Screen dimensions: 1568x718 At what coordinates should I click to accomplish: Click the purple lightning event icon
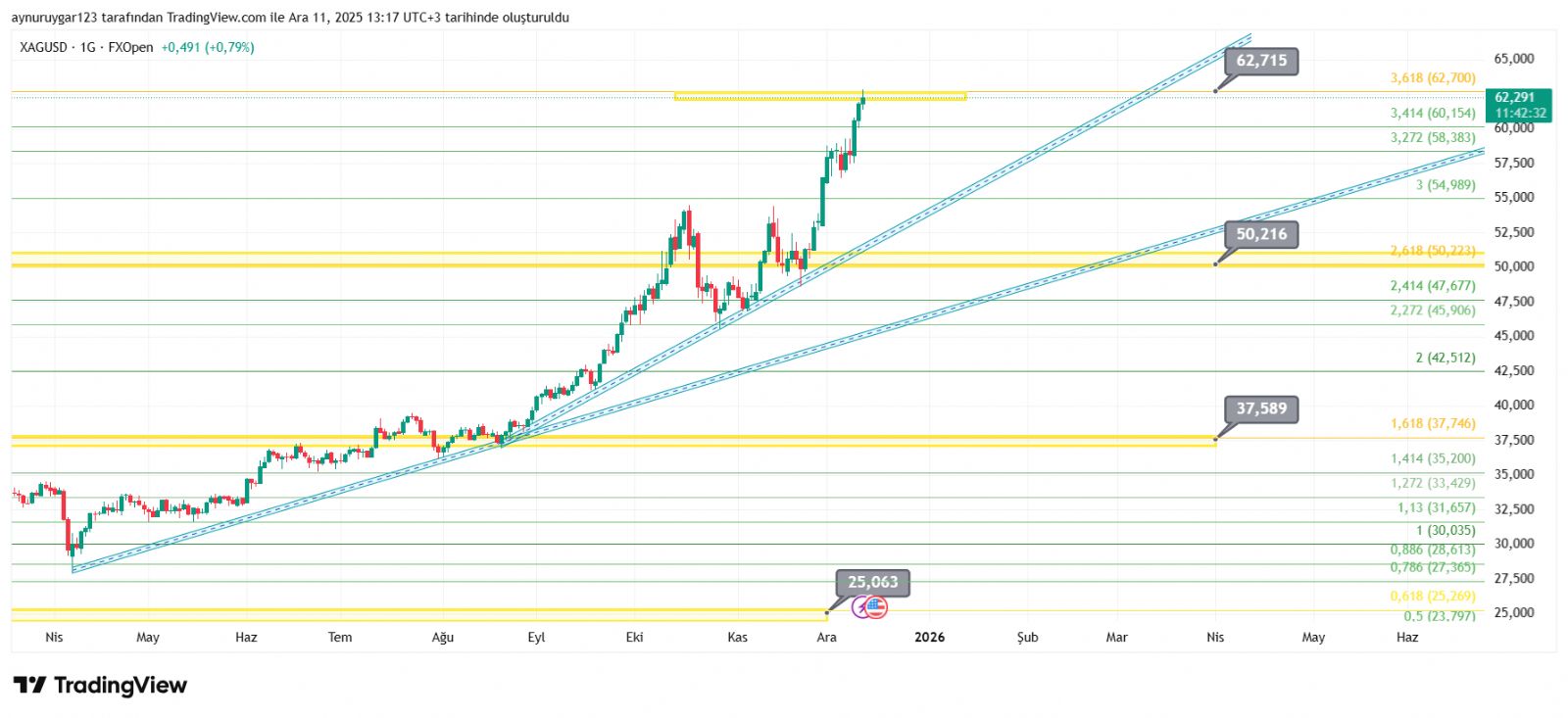pos(861,608)
